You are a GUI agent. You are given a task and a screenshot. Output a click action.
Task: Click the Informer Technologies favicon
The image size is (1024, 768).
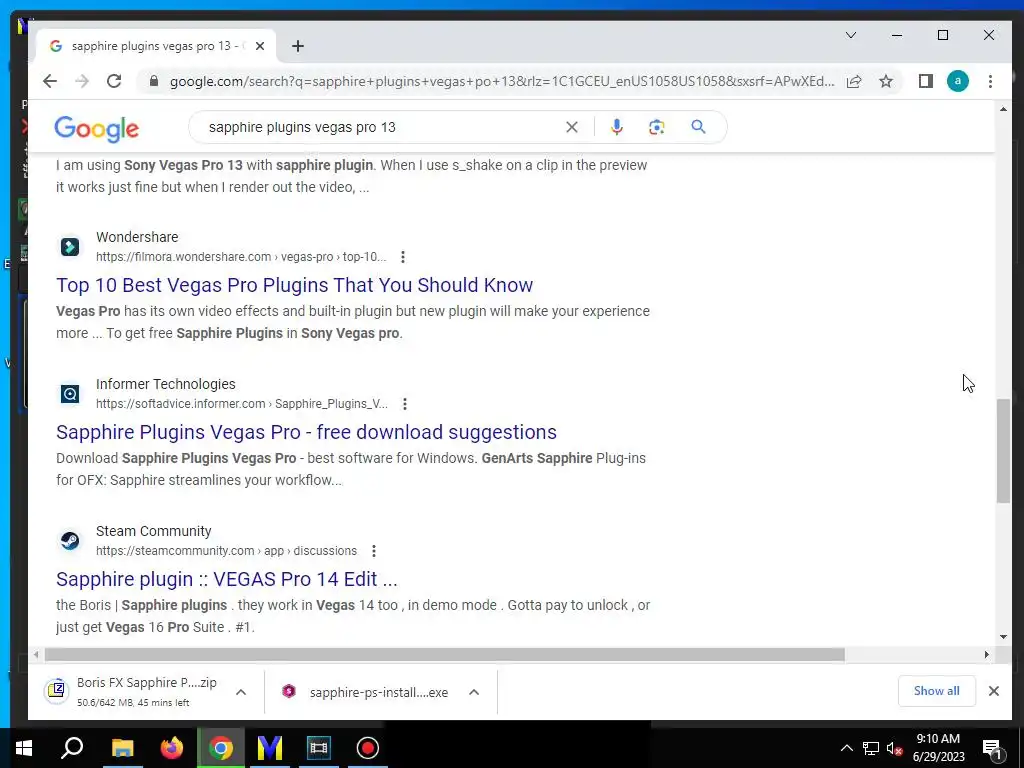pyautogui.click(x=70, y=394)
